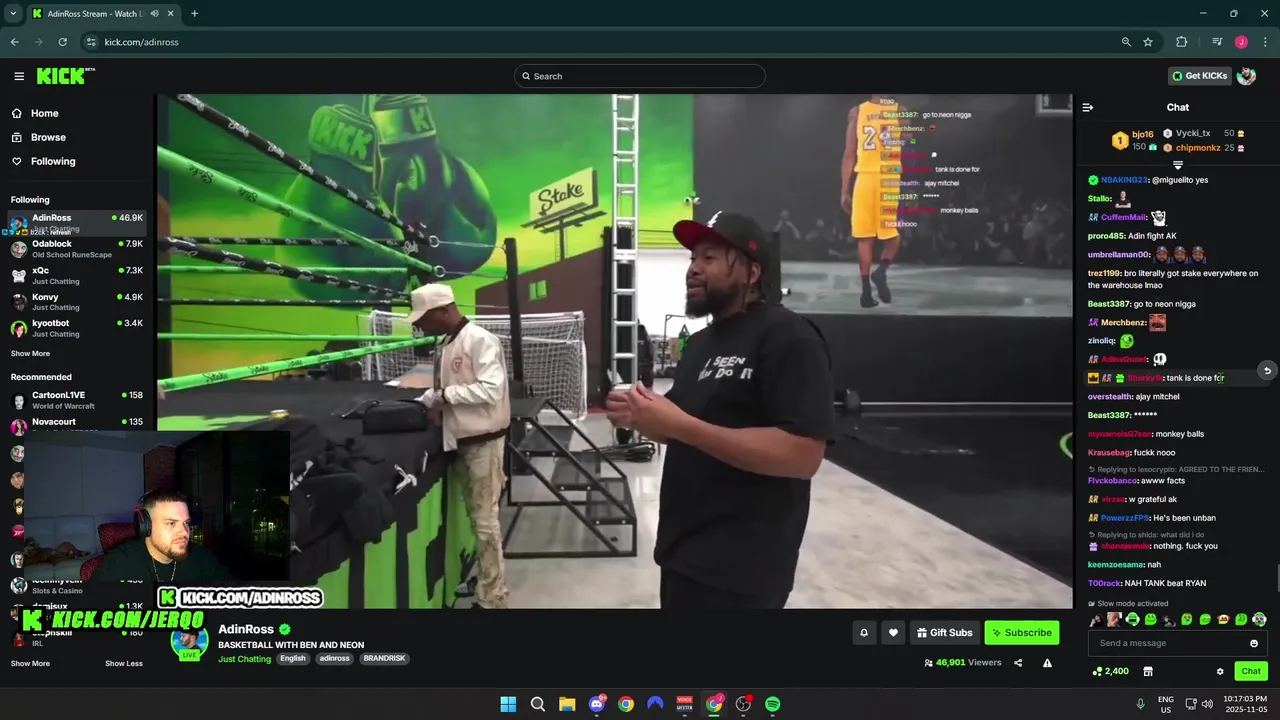Screen dimensions: 1280x720
Task: Expand the chat leaderboard chevron
Action: point(1178,164)
